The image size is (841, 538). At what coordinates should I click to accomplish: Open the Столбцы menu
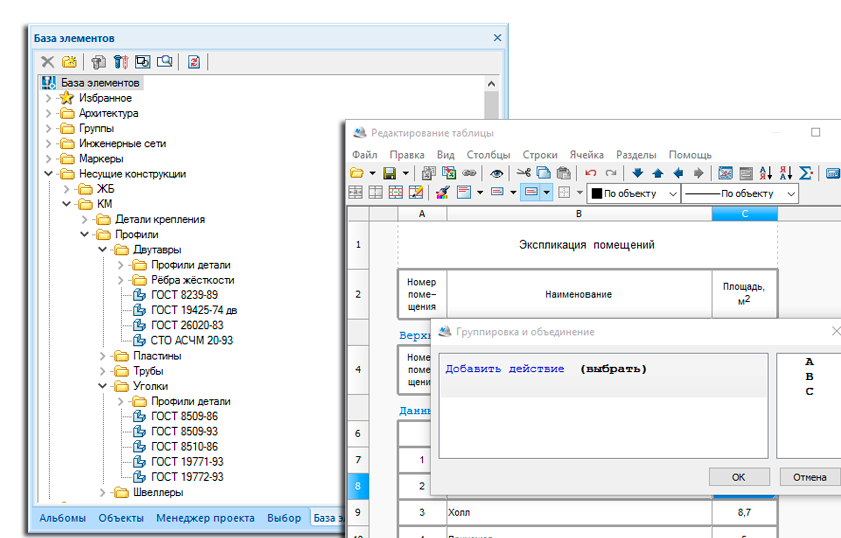(x=488, y=154)
